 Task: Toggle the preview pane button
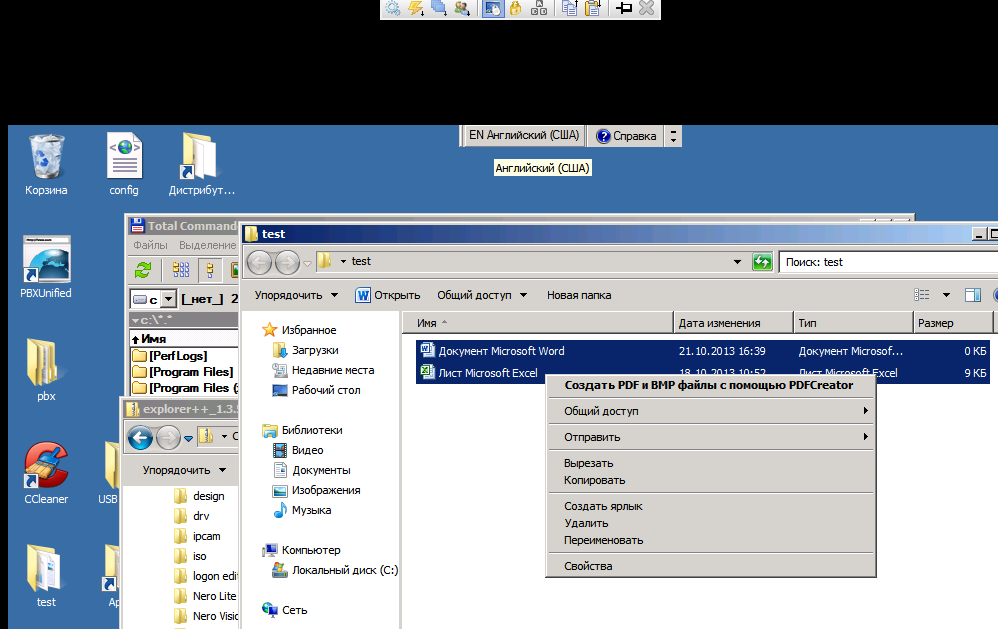(972, 295)
